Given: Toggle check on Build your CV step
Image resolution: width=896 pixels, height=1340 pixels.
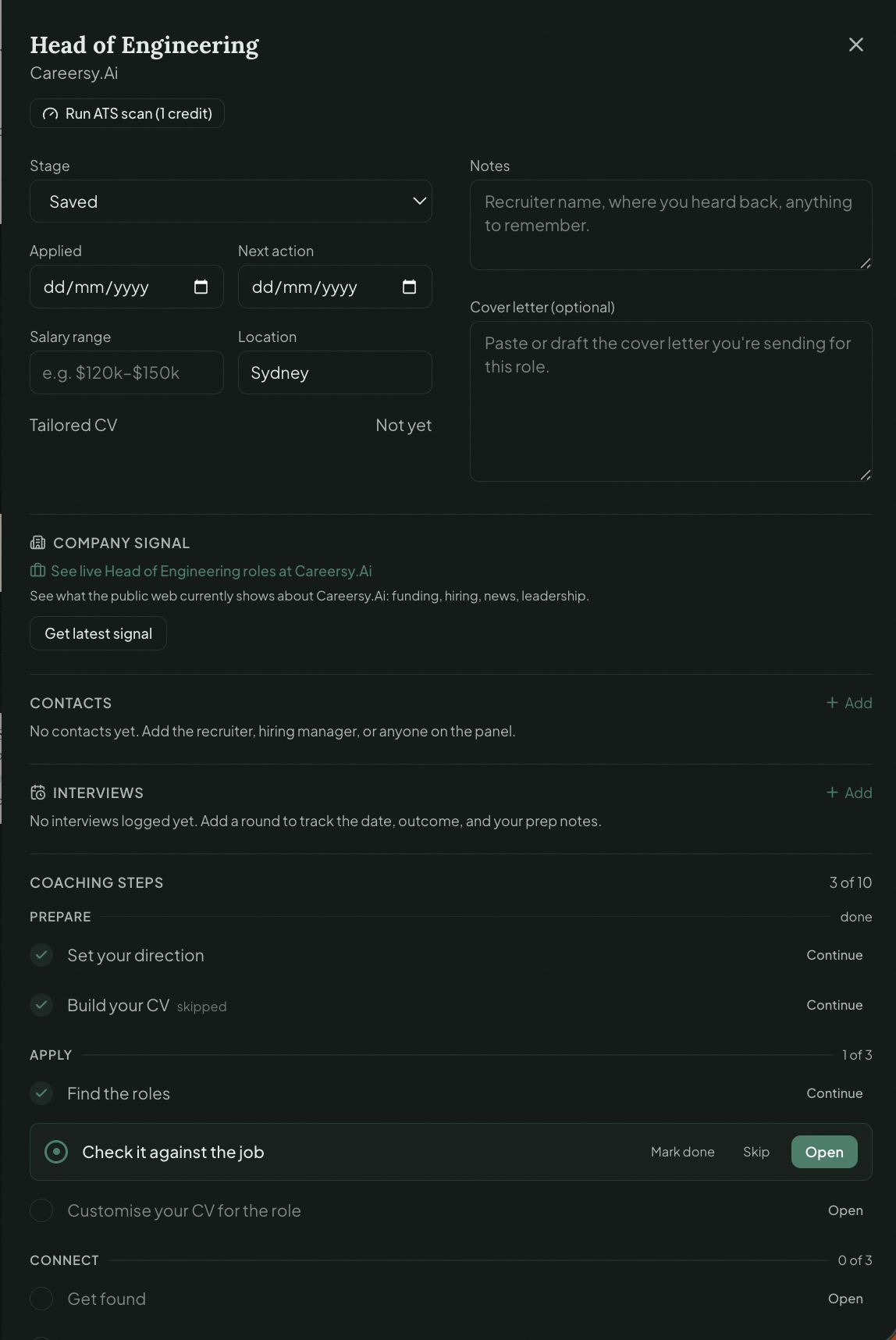Looking at the screenshot, I should (41, 1005).
